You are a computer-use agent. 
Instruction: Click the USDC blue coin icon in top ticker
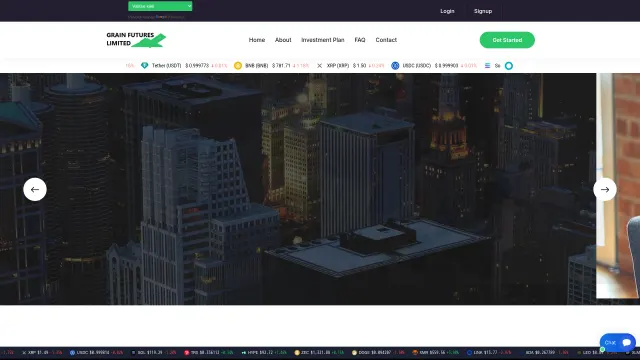coord(395,66)
